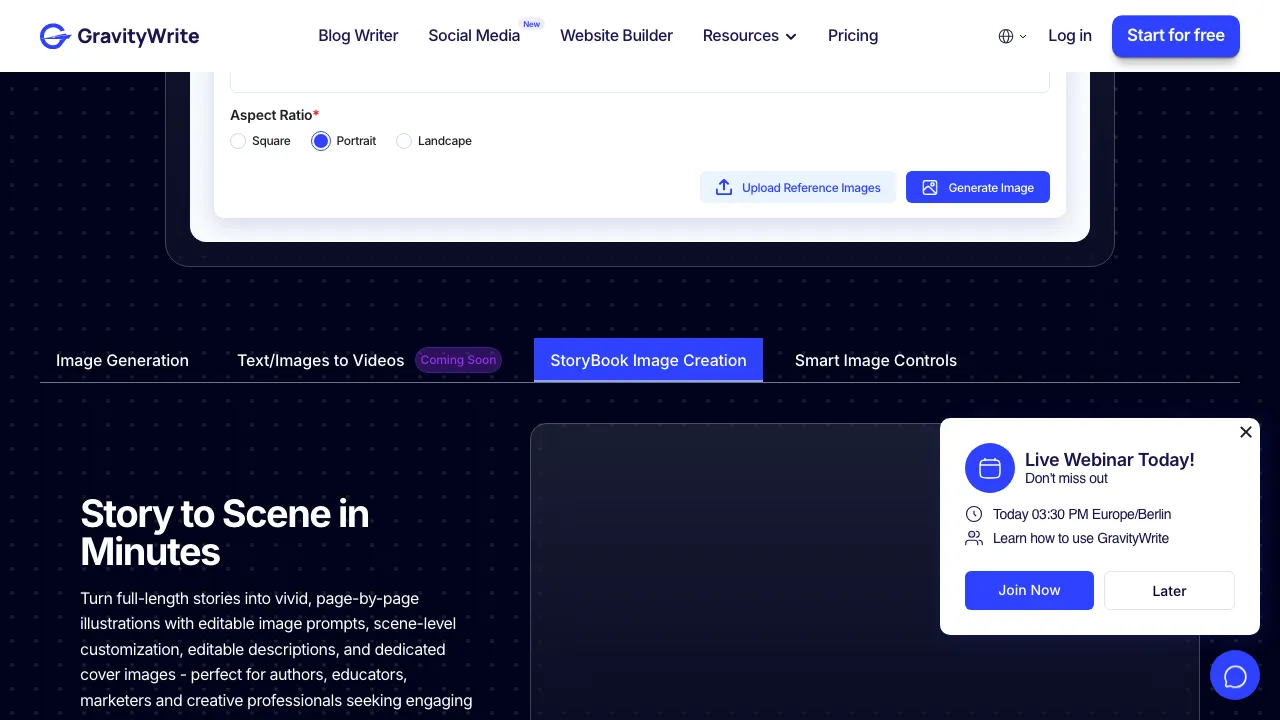Switch to the Image Generation tab
The image size is (1280, 720).
[x=122, y=360]
